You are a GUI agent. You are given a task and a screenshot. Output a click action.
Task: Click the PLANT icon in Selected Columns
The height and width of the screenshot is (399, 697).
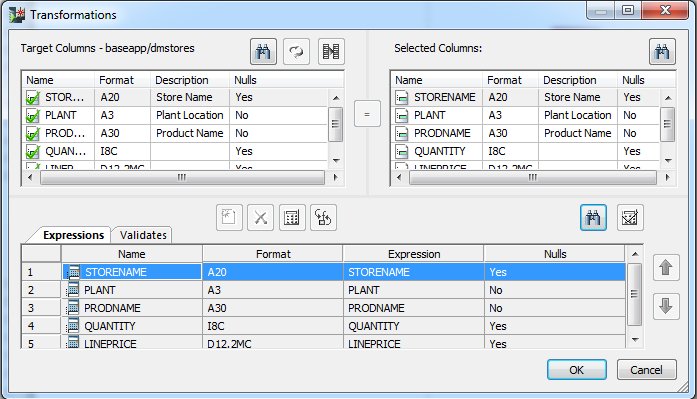[x=402, y=116]
